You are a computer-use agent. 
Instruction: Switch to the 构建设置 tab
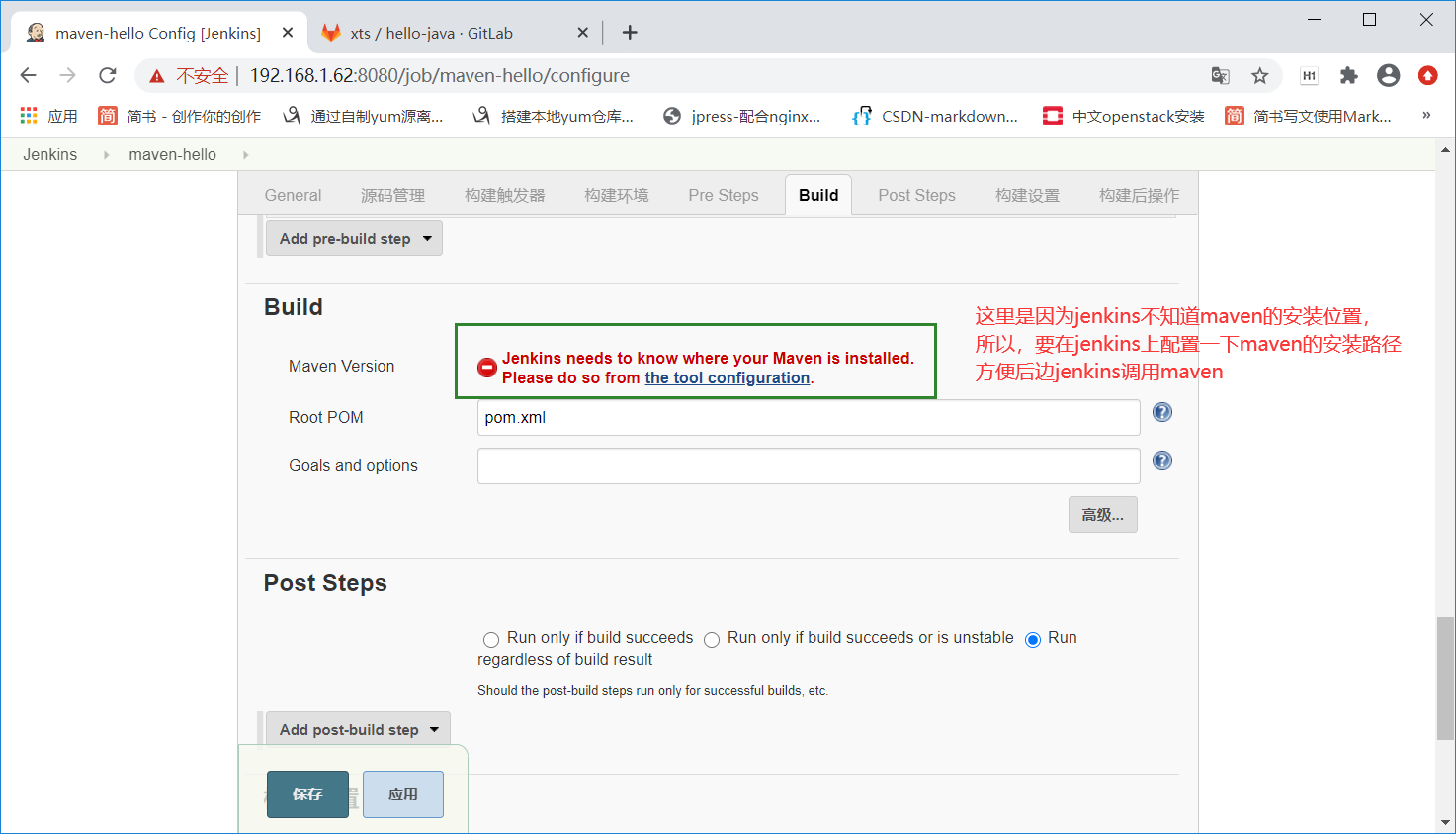[x=1027, y=195]
